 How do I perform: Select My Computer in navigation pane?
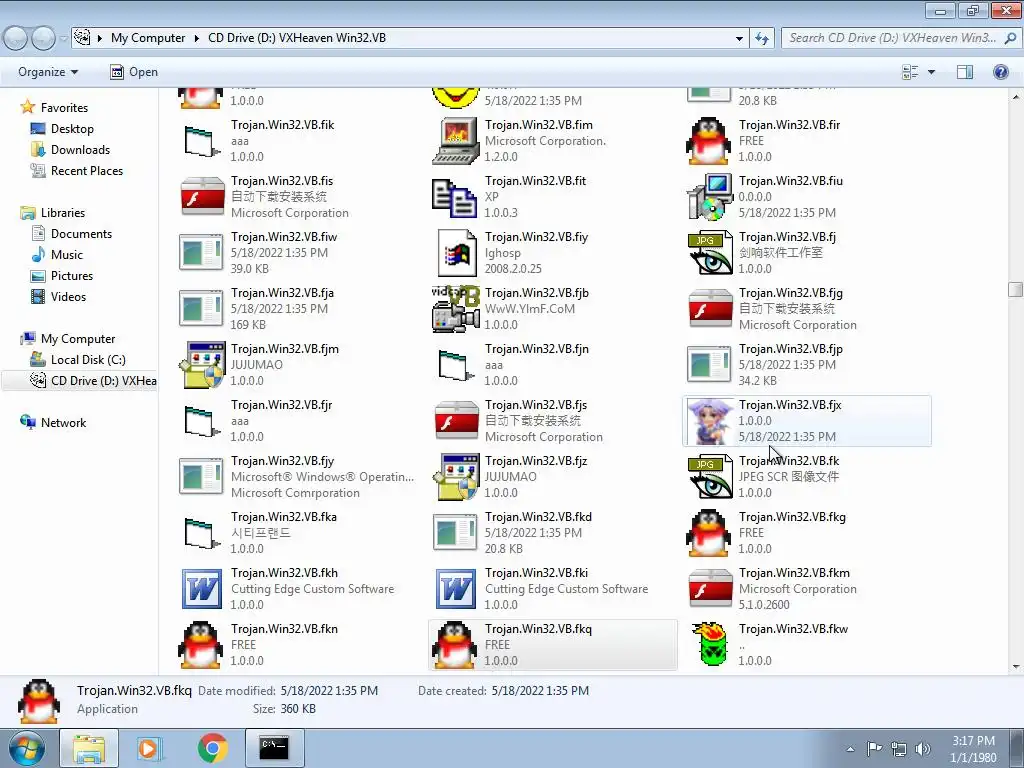click(78, 339)
